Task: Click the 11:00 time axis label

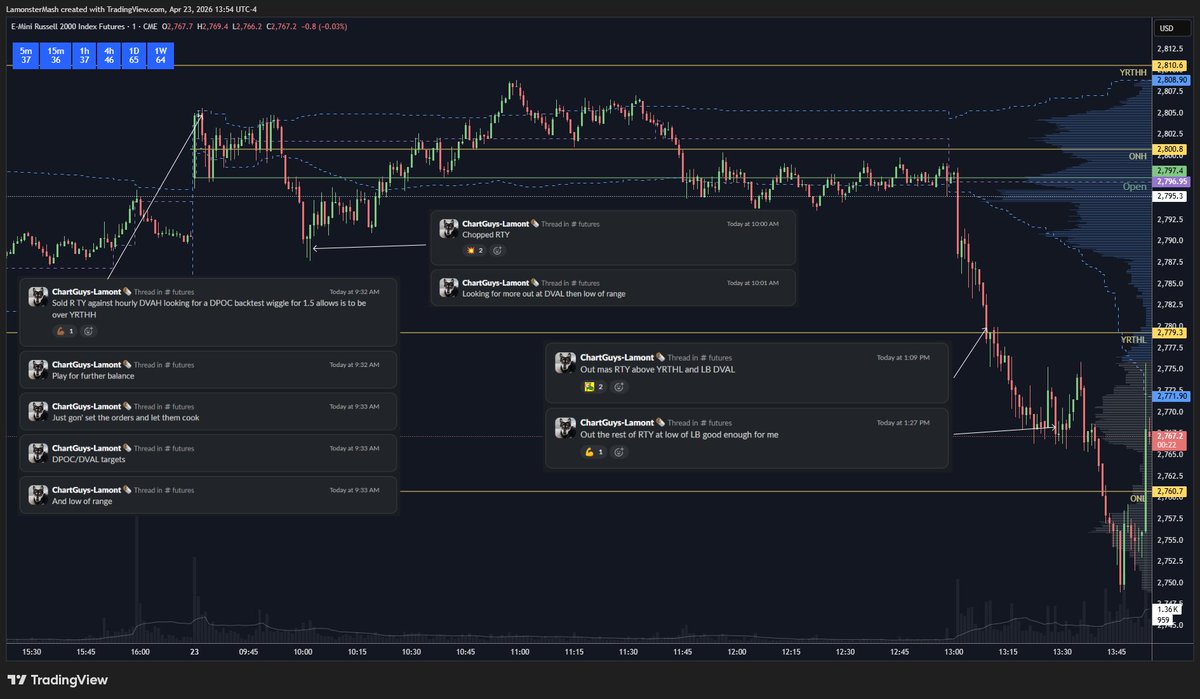Action: (519, 651)
